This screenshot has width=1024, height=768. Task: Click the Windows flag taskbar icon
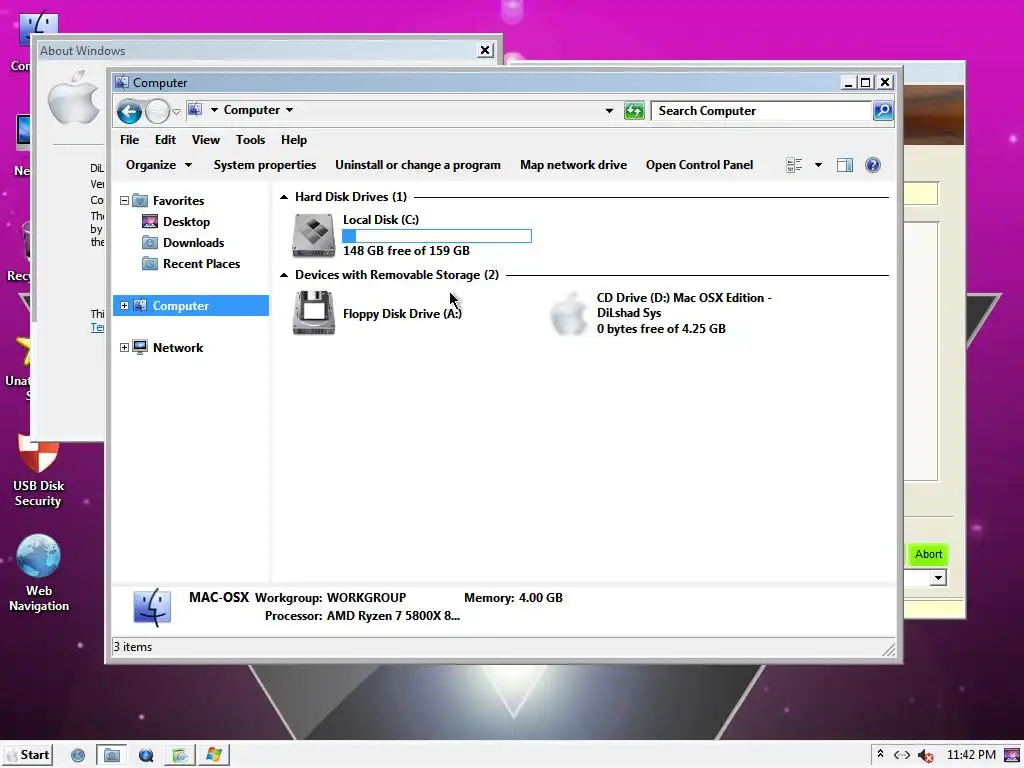click(x=214, y=756)
